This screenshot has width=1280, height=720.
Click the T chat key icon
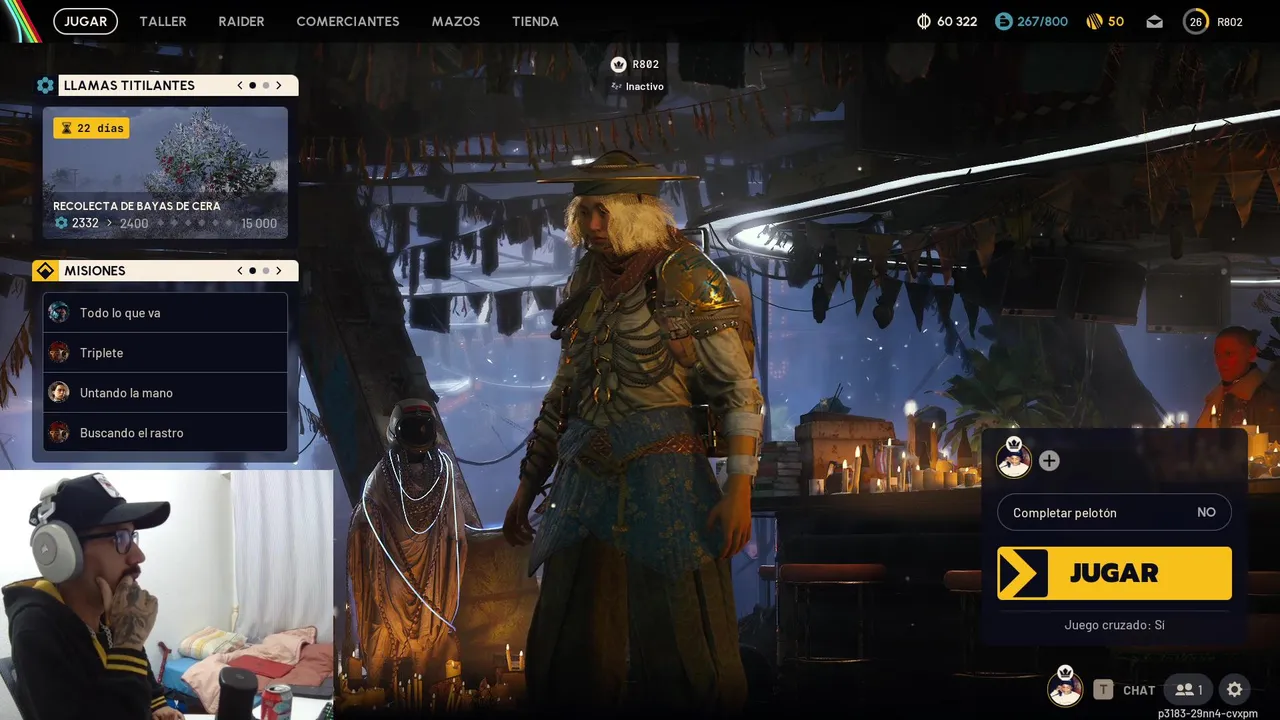pos(1103,689)
